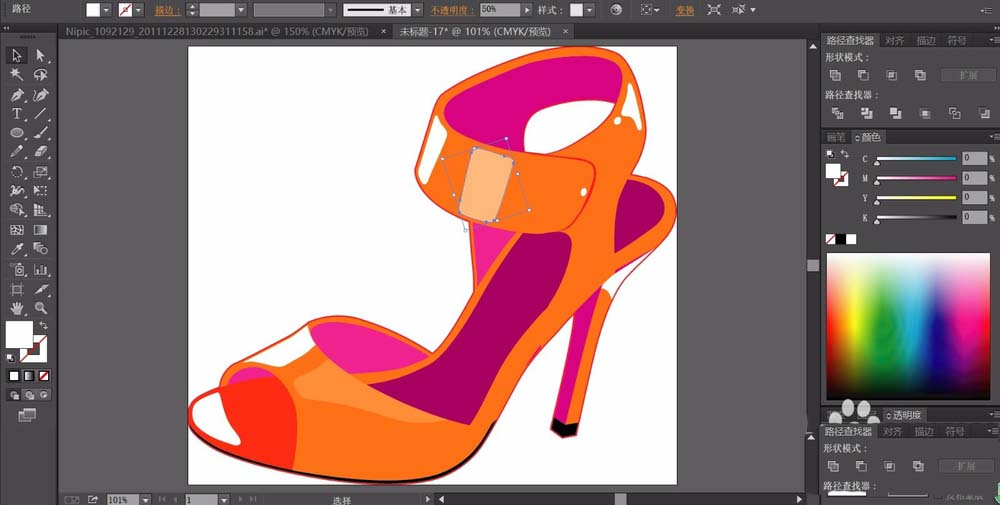Image resolution: width=1000 pixels, height=505 pixels.
Task: Activate the Type (T) tool
Action: pyautogui.click(x=17, y=114)
